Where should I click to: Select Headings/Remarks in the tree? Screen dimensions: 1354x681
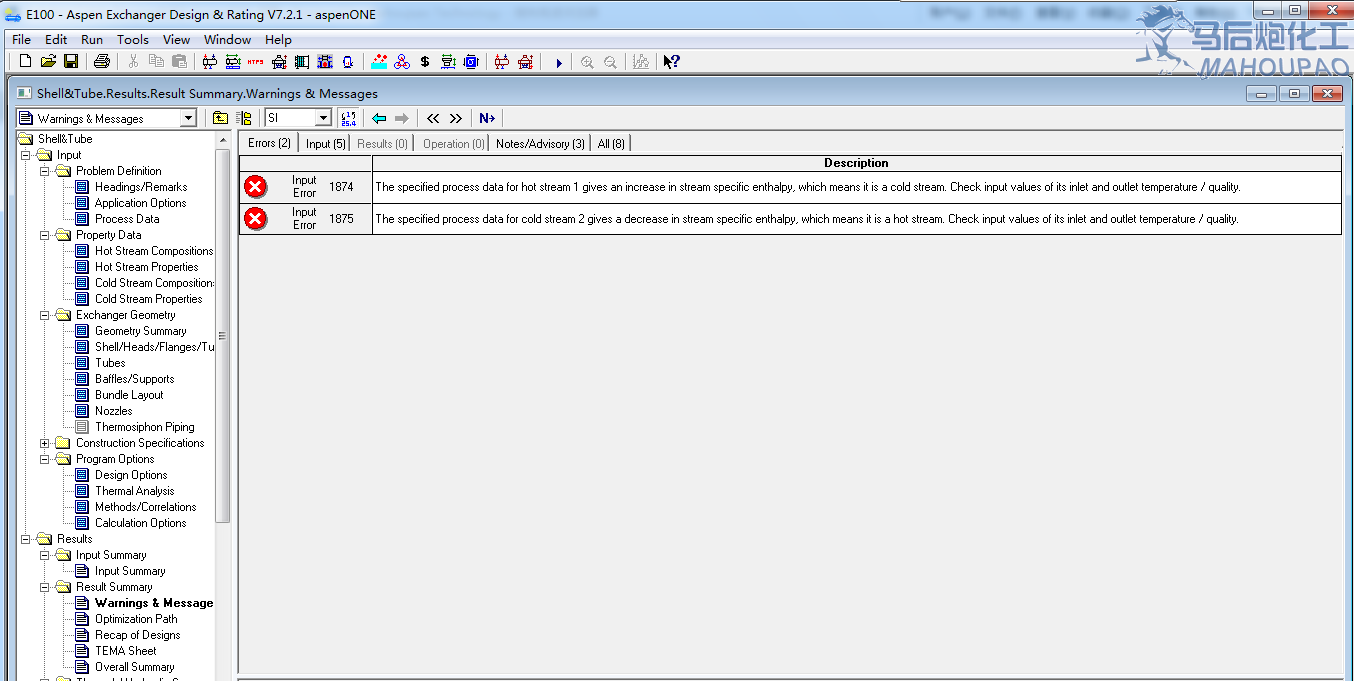pyautogui.click(x=141, y=187)
